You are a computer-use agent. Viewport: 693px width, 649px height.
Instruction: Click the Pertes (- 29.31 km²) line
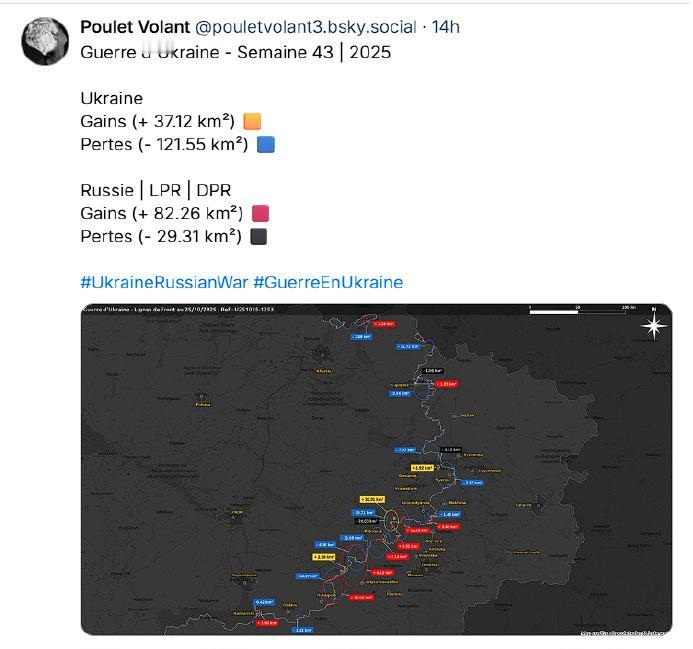pos(160,236)
